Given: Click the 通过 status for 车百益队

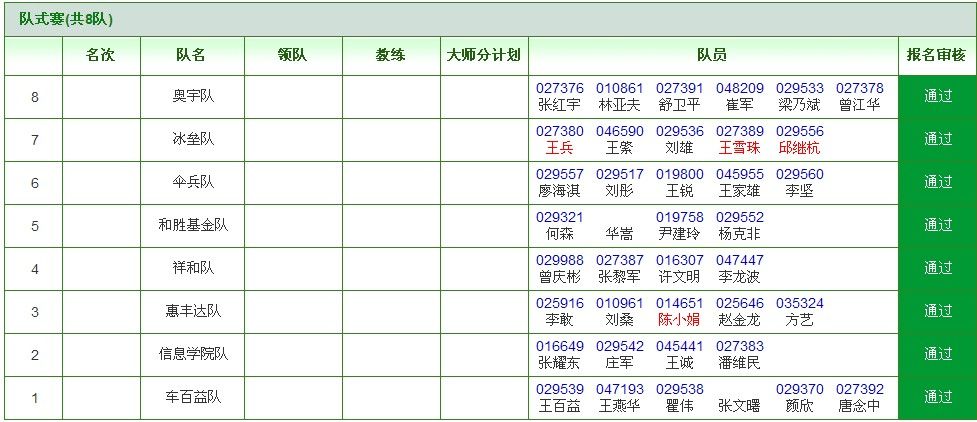Looking at the screenshot, I should (x=938, y=398).
